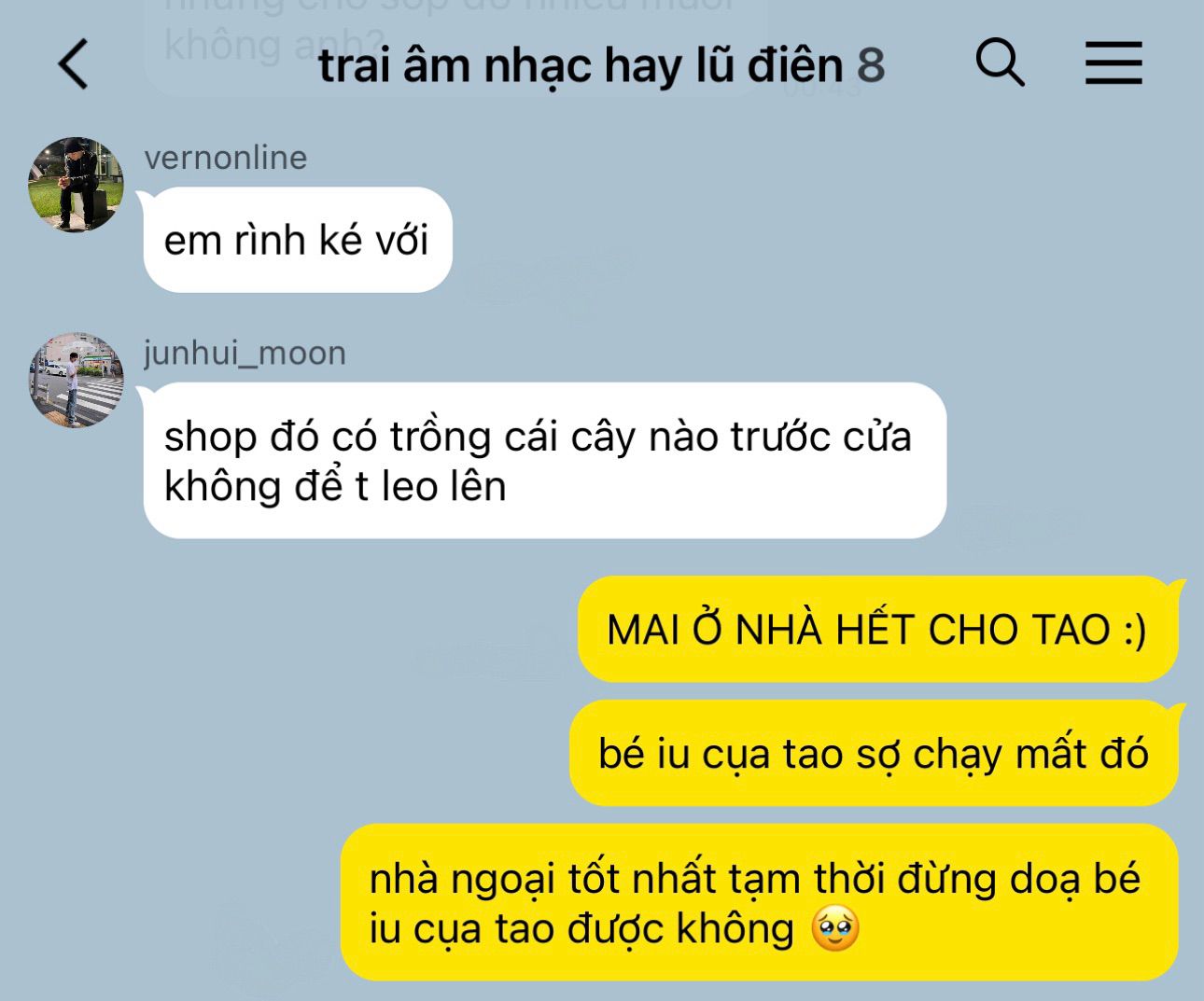Select message 'MAI Ở NHÀ HẾT CHO TAO'

pos(877,629)
